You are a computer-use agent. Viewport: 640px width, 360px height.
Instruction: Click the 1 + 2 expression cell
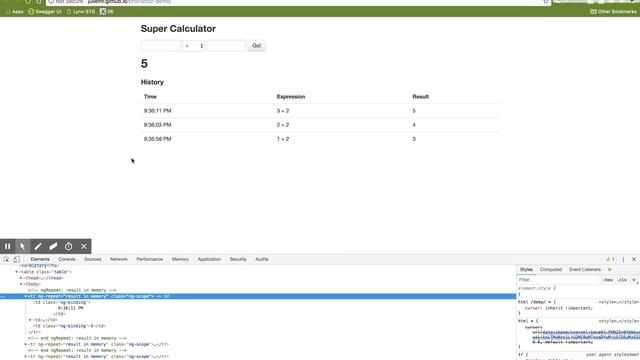[x=283, y=139]
